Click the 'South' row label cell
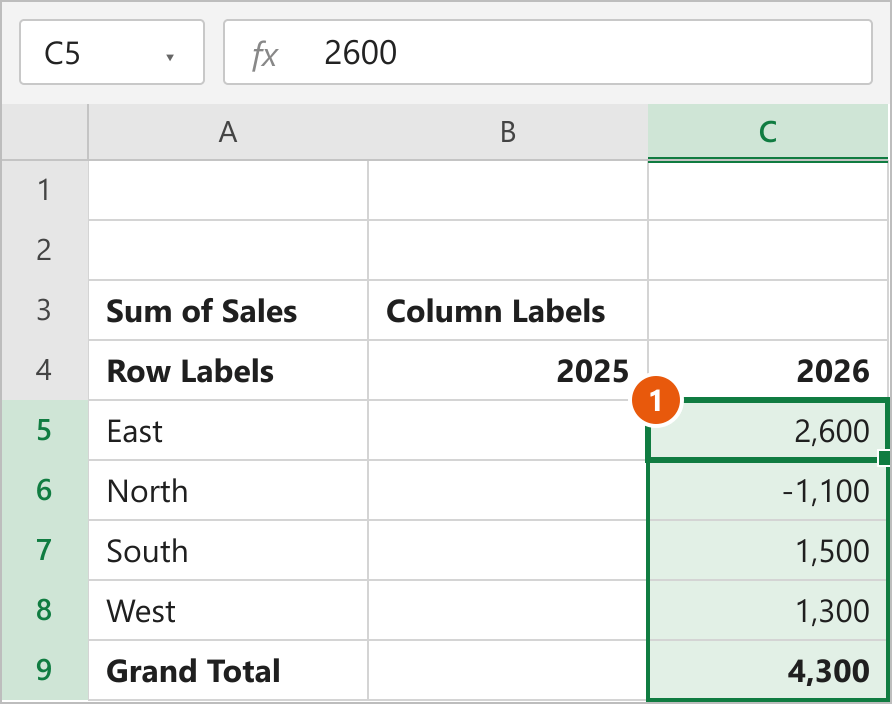 point(228,550)
